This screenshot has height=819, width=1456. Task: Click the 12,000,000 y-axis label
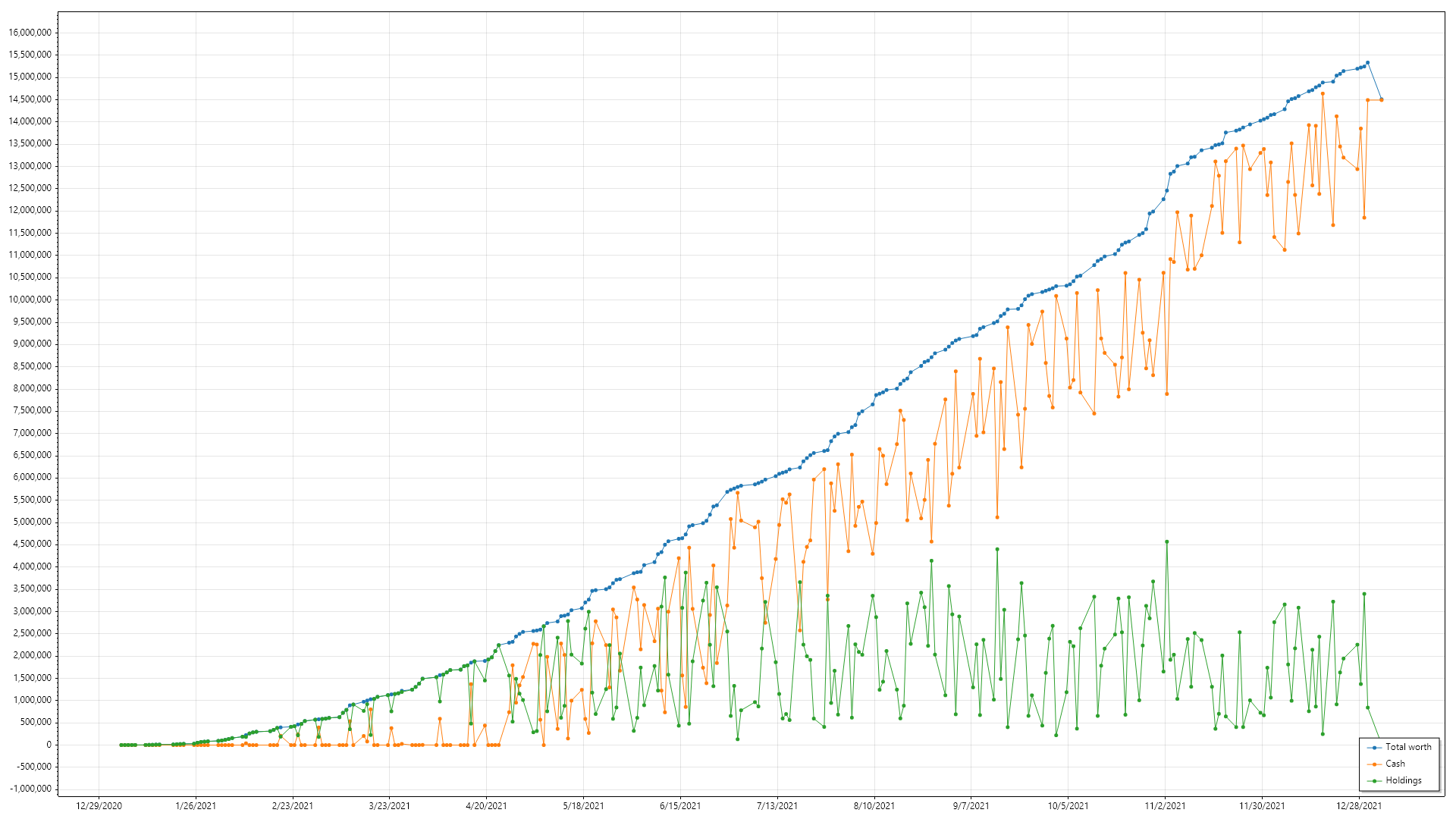tap(30, 210)
